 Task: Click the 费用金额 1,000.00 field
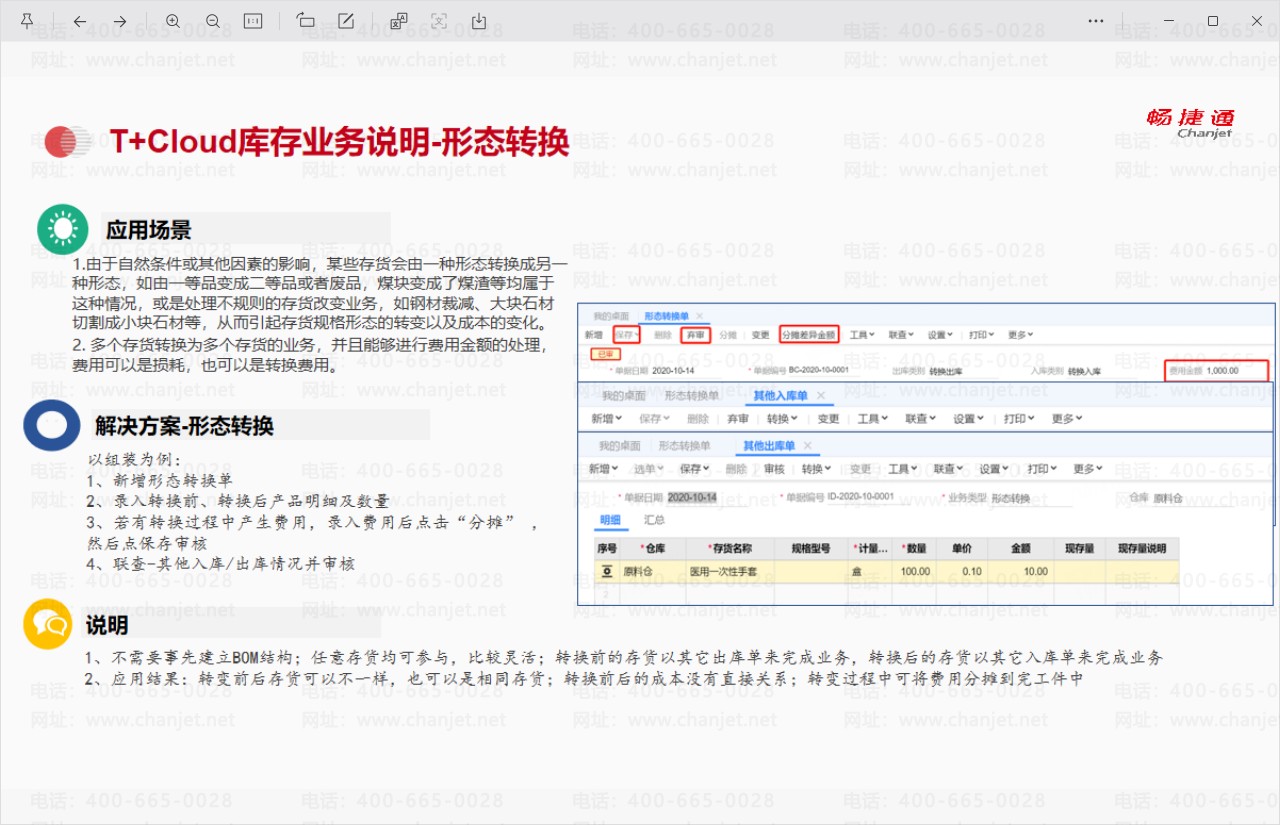1217,370
